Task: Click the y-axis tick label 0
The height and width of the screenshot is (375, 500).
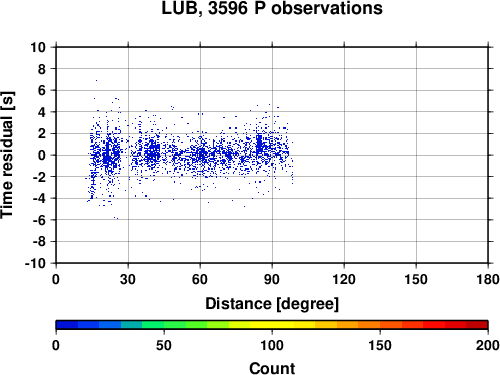Action: 41,155
